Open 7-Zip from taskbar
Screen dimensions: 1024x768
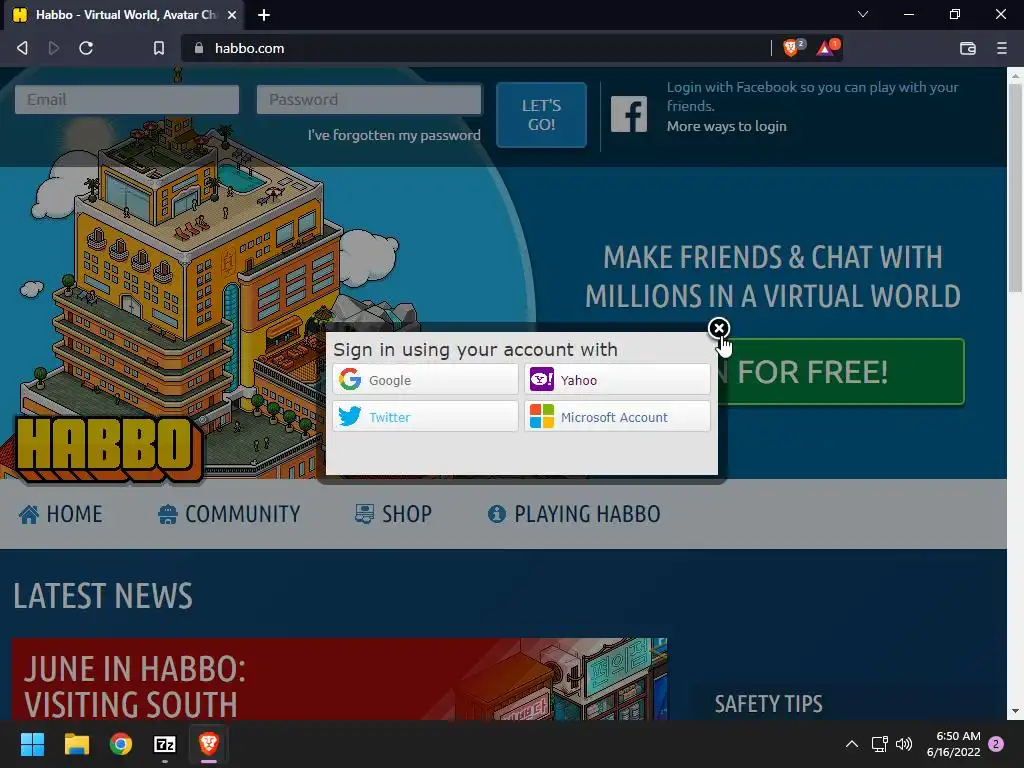click(x=165, y=744)
